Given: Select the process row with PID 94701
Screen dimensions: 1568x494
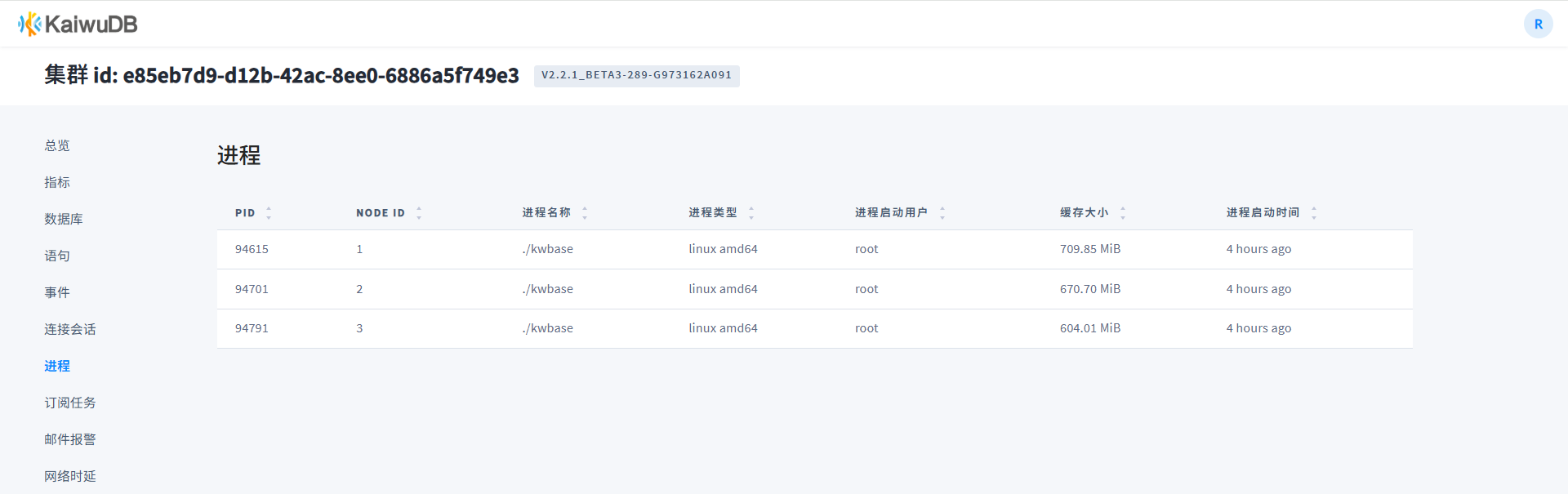Looking at the screenshot, I should [x=252, y=289].
